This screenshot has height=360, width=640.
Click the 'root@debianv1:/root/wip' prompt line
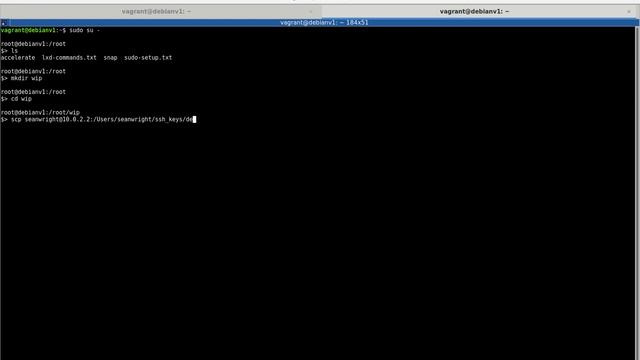(x=40, y=112)
